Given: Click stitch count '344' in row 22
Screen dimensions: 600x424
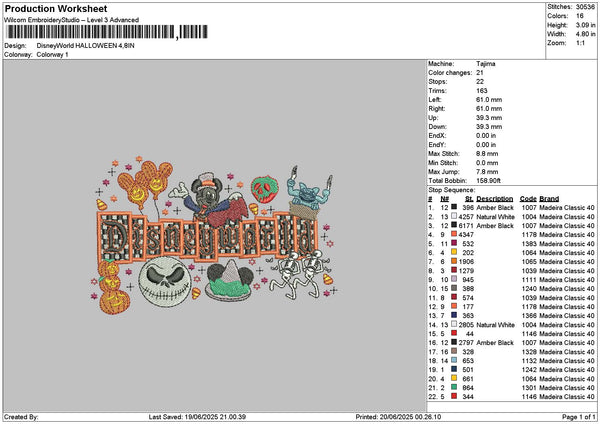Looking at the screenshot, I should (x=468, y=397).
